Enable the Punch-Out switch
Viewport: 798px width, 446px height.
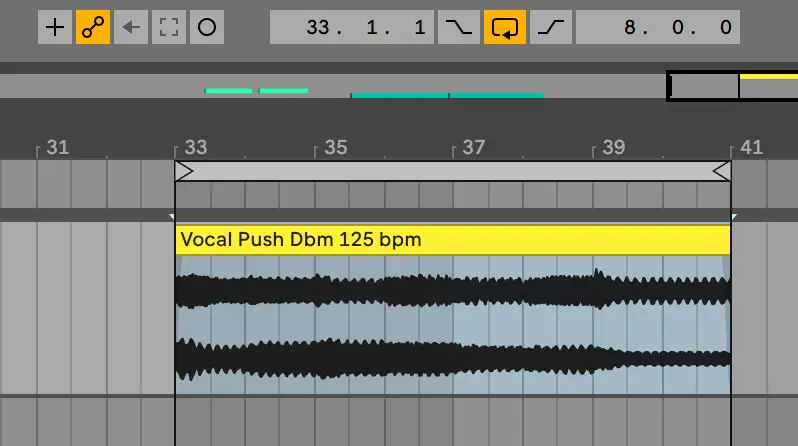[x=550, y=27]
